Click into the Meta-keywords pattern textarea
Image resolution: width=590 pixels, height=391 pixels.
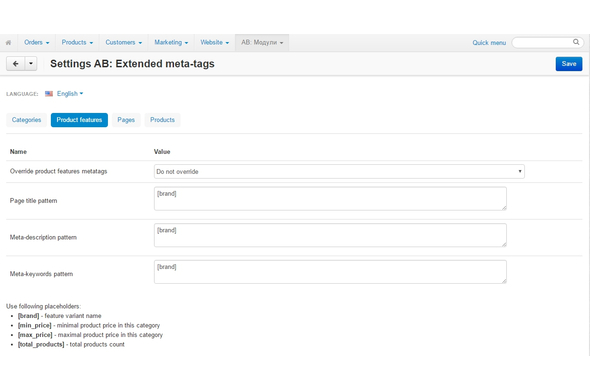click(330, 272)
